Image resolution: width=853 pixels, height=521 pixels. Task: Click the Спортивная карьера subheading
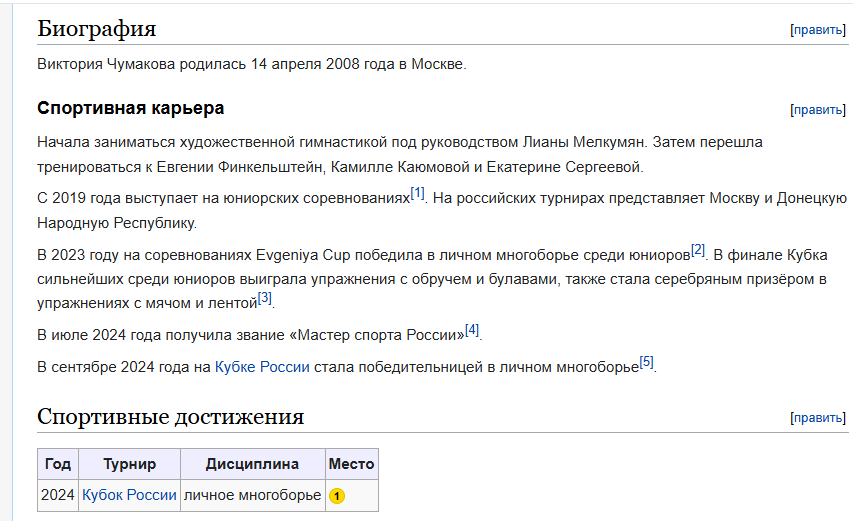(x=131, y=108)
